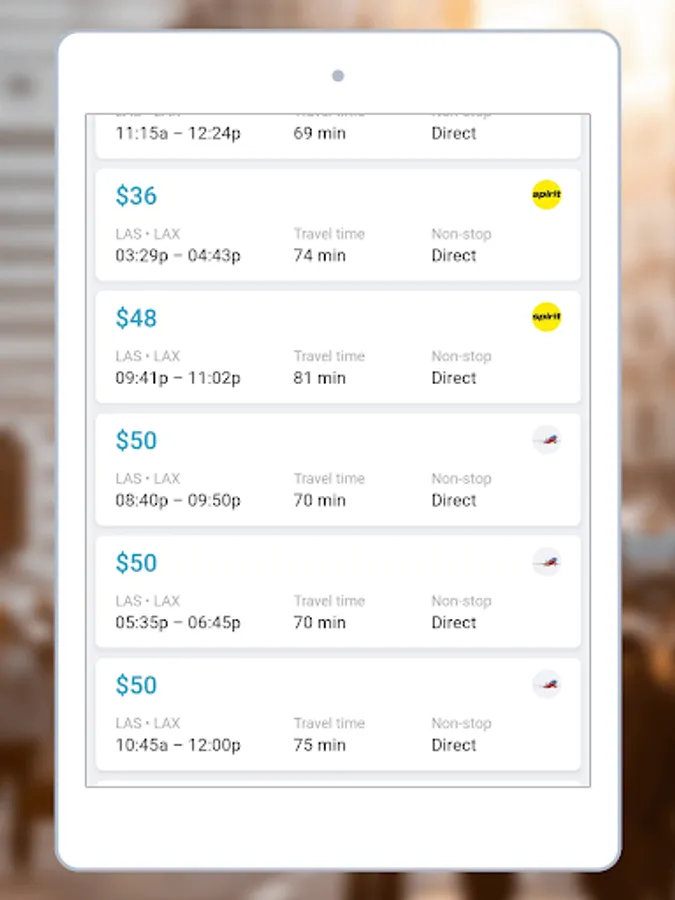The image size is (675, 900).
Task: Pick the 09:41p – 11:02p departure
Action: coord(178,378)
